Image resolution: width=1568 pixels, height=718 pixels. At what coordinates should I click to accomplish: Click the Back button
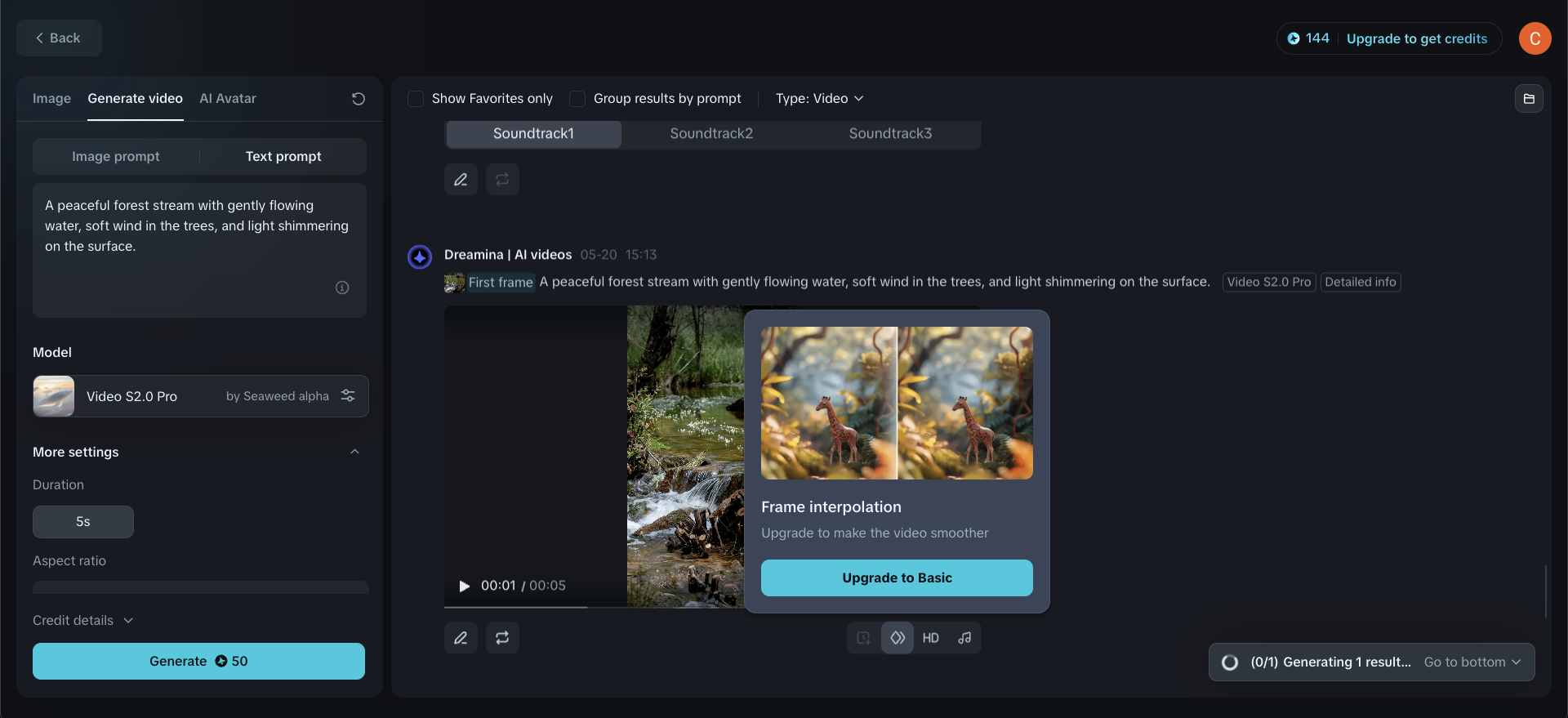click(59, 38)
